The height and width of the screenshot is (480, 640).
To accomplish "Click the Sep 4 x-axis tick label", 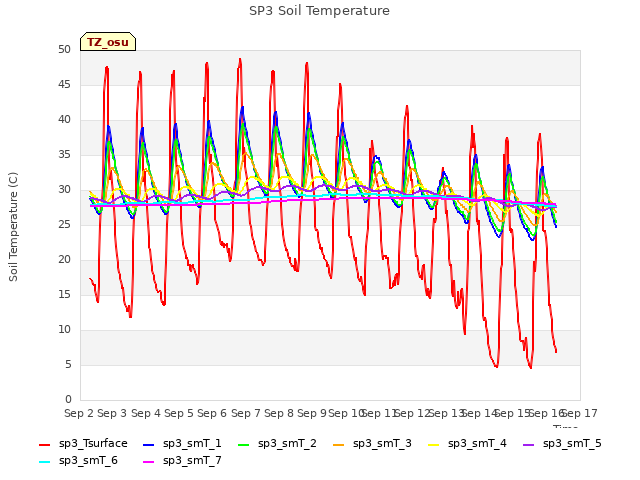I will click(146, 413).
